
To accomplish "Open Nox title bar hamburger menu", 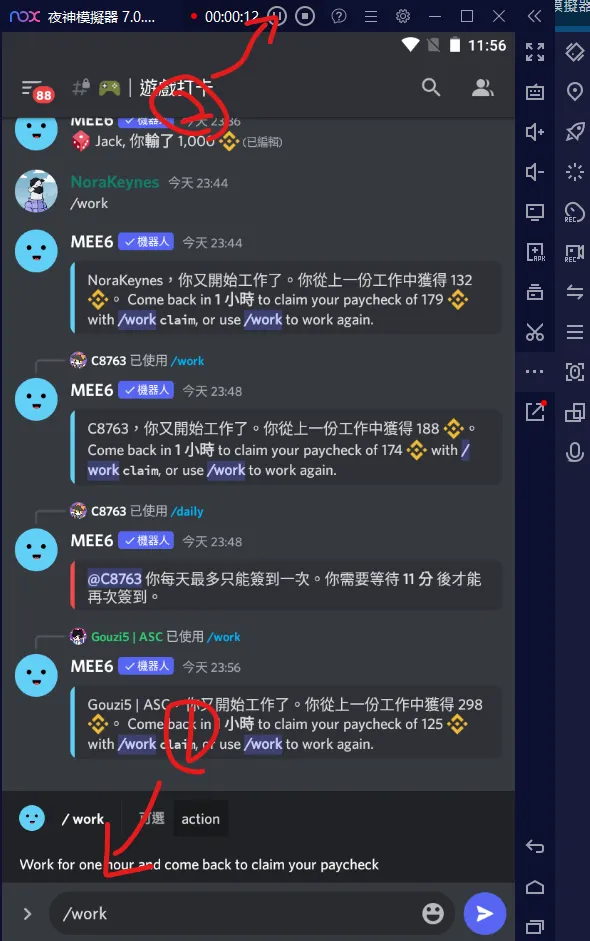I will 371,16.
